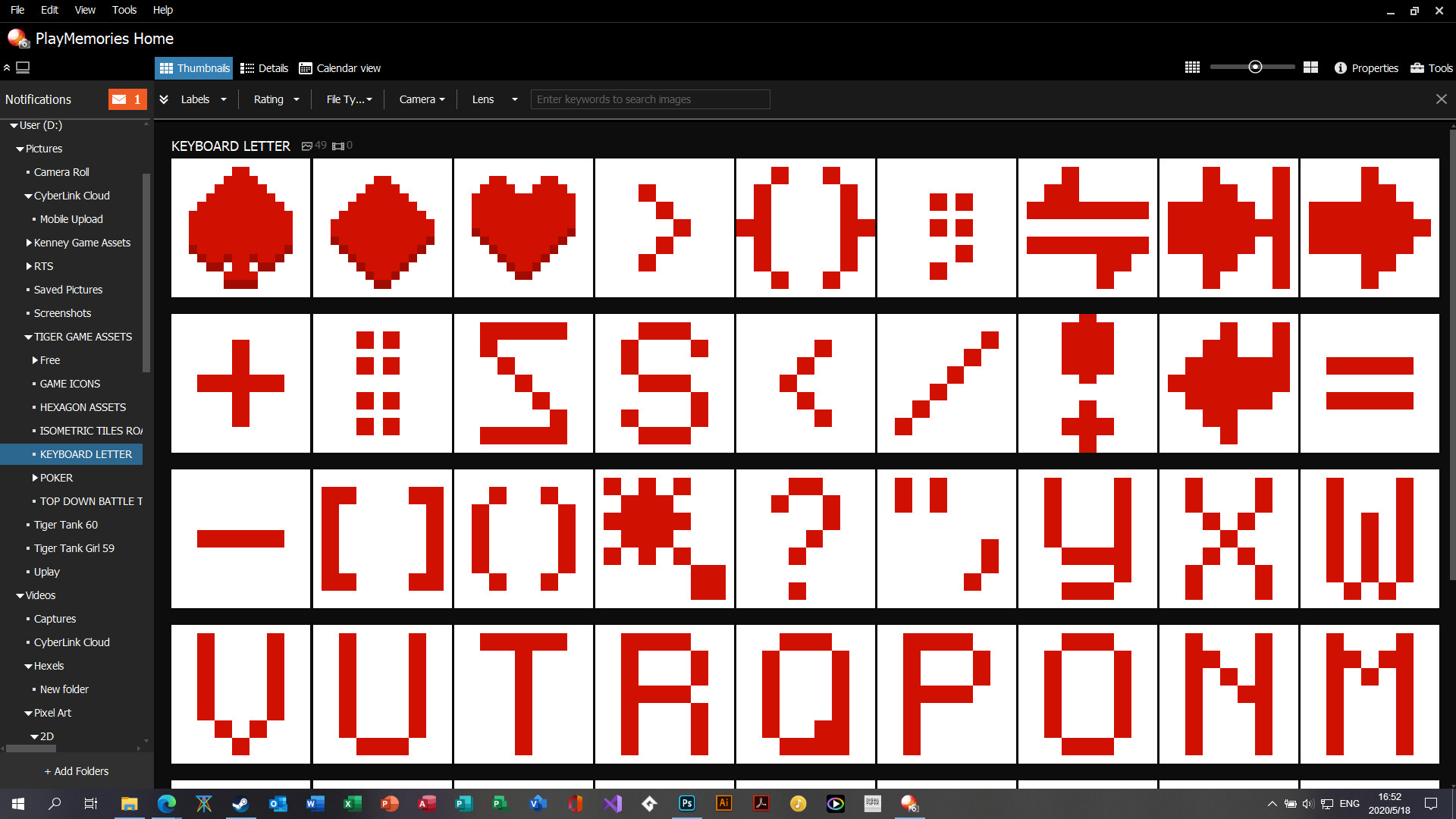Type in the keyword search images field
The image size is (1456, 819).
[x=650, y=99]
